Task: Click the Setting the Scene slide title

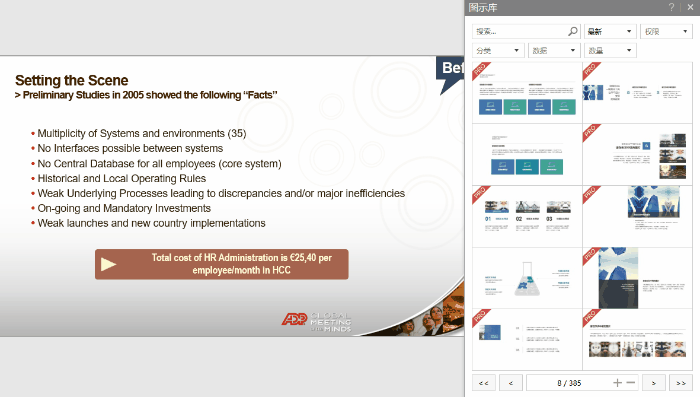Action: pyautogui.click(x=72, y=80)
